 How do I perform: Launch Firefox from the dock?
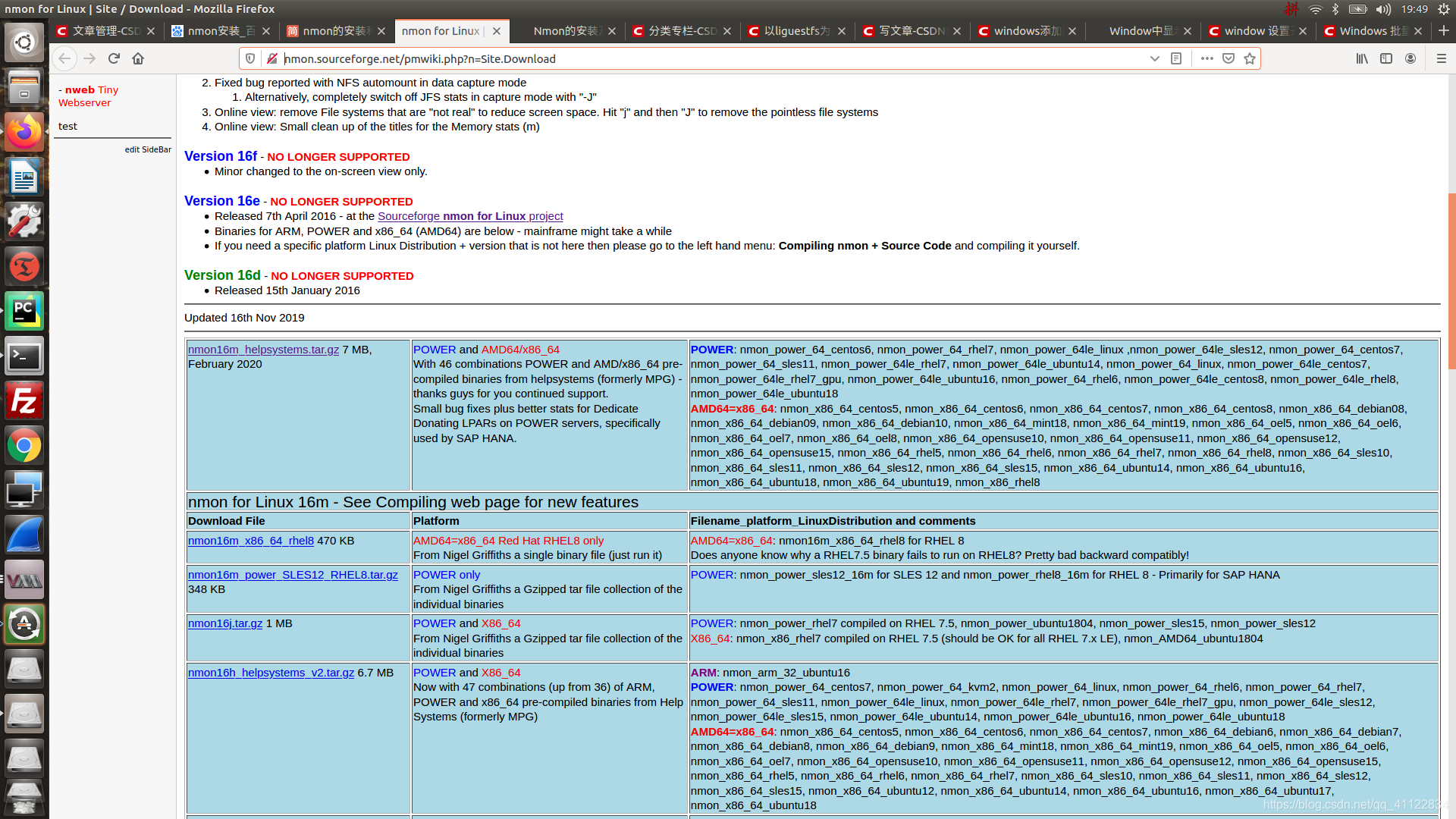24,133
